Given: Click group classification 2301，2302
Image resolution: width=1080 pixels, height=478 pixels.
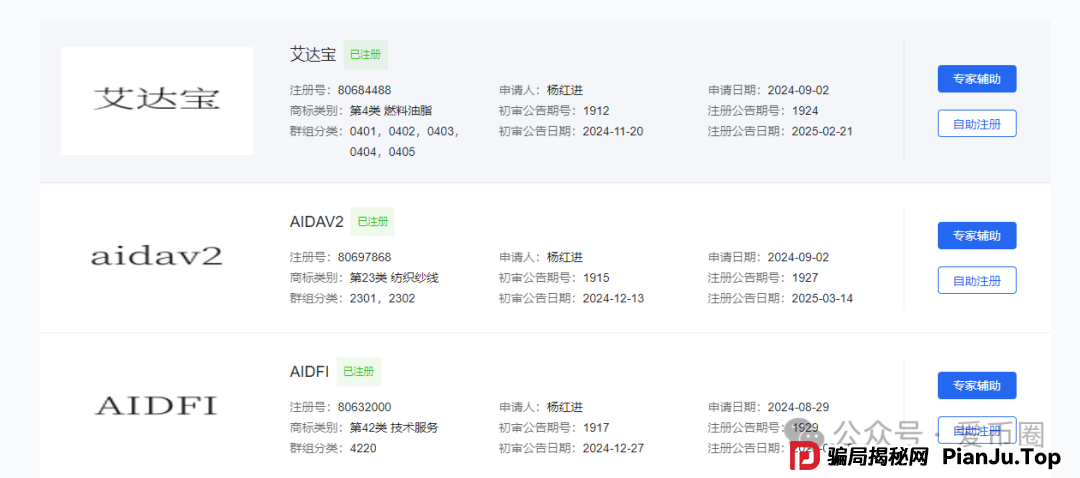Looking at the screenshot, I should [382, 299].
